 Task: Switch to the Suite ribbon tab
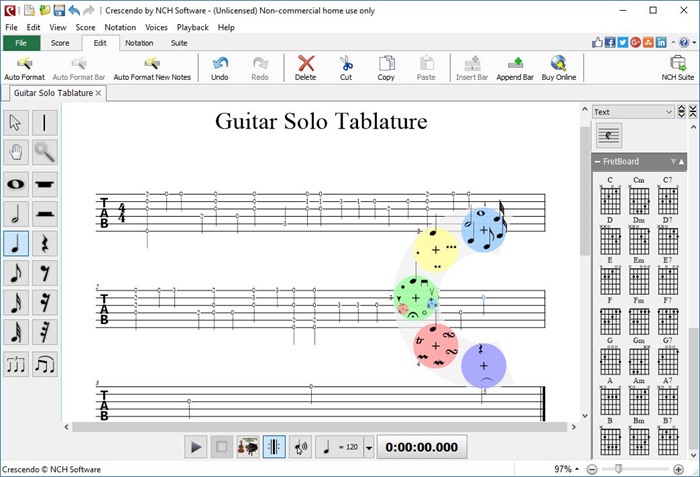click(179, 43)
